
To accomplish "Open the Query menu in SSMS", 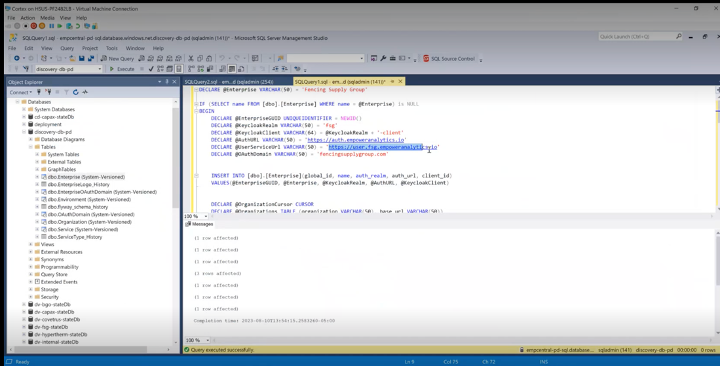I will click(67, 48).
